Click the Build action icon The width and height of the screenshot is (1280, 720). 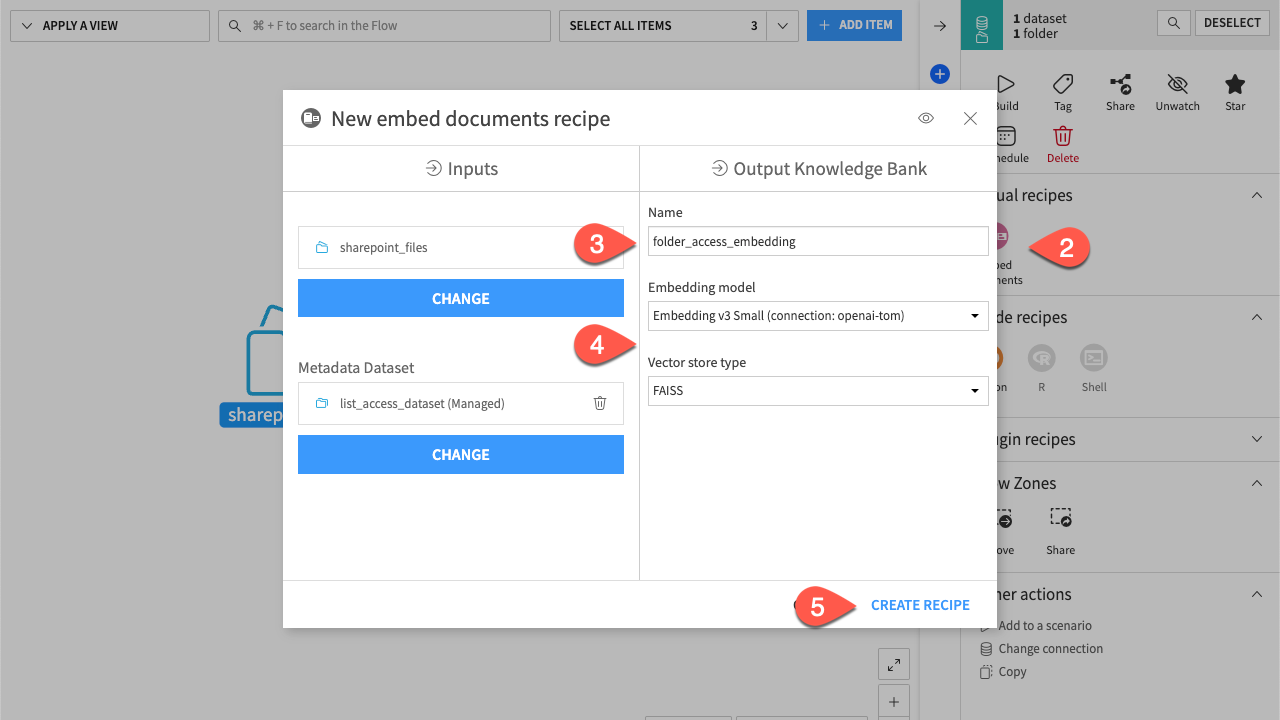click(x=1005, y=85)
